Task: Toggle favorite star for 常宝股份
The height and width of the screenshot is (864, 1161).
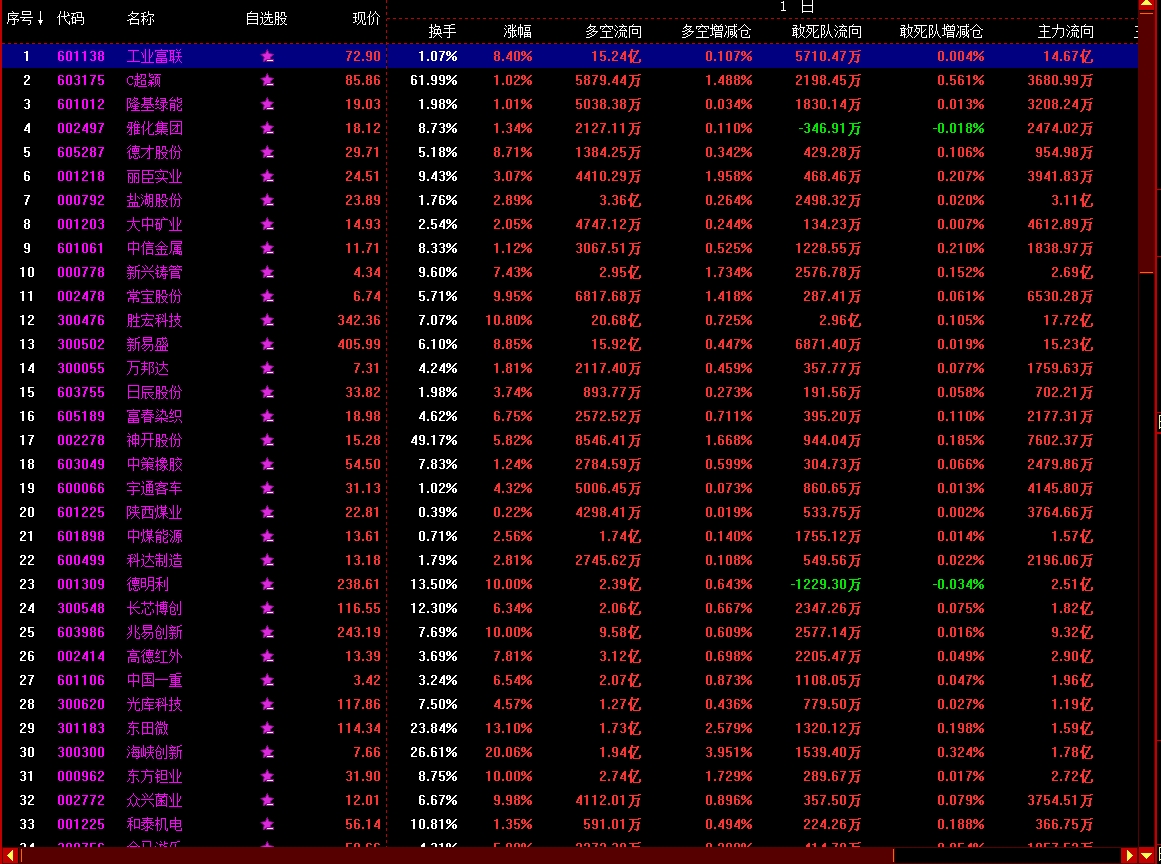Action: coord(267,297)
